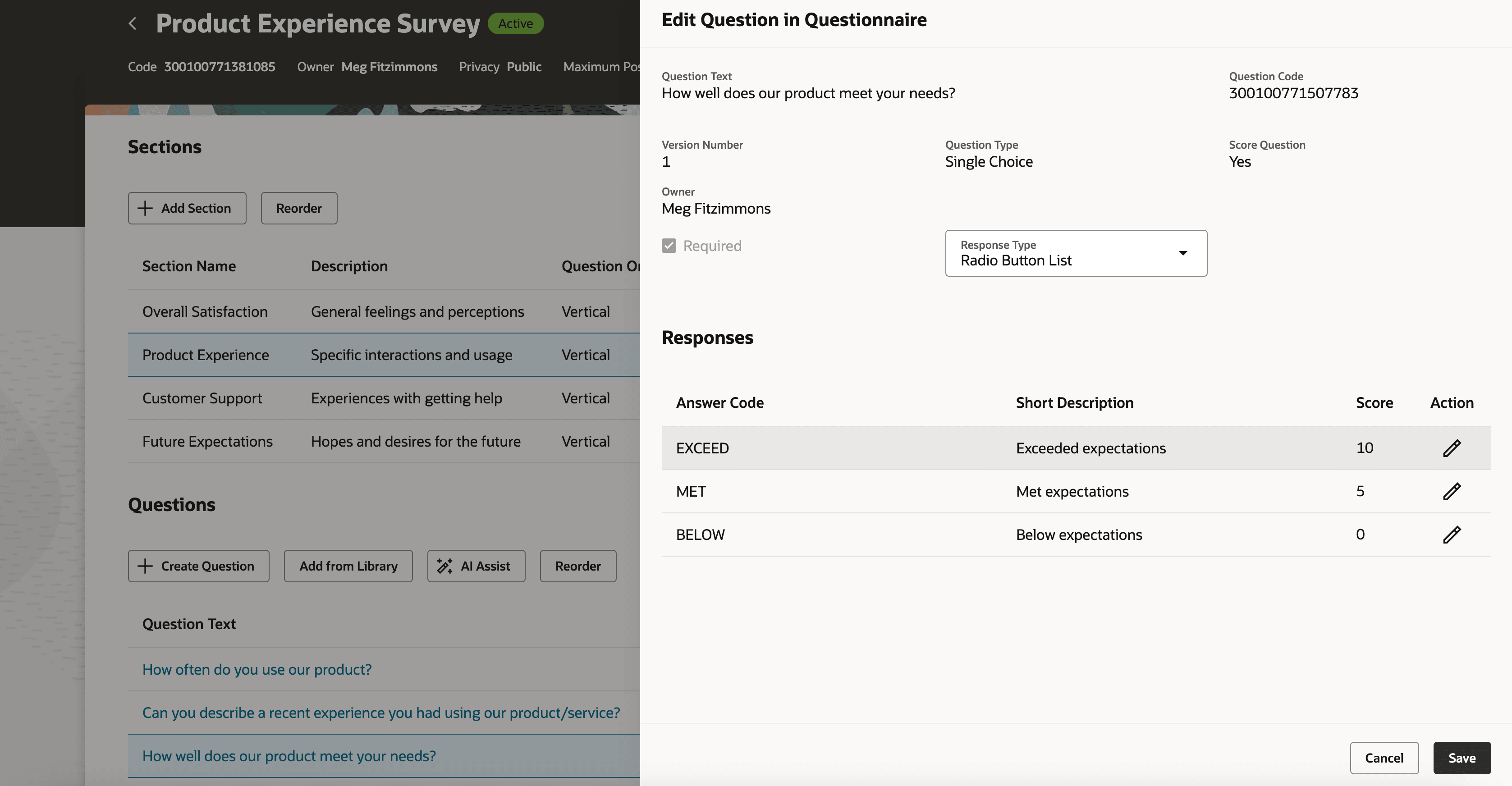Click the dropdown arrow in Response Type field
Image resolution: width=1512 pixels, height=786 pixels.
click(x=1183, y=254)
